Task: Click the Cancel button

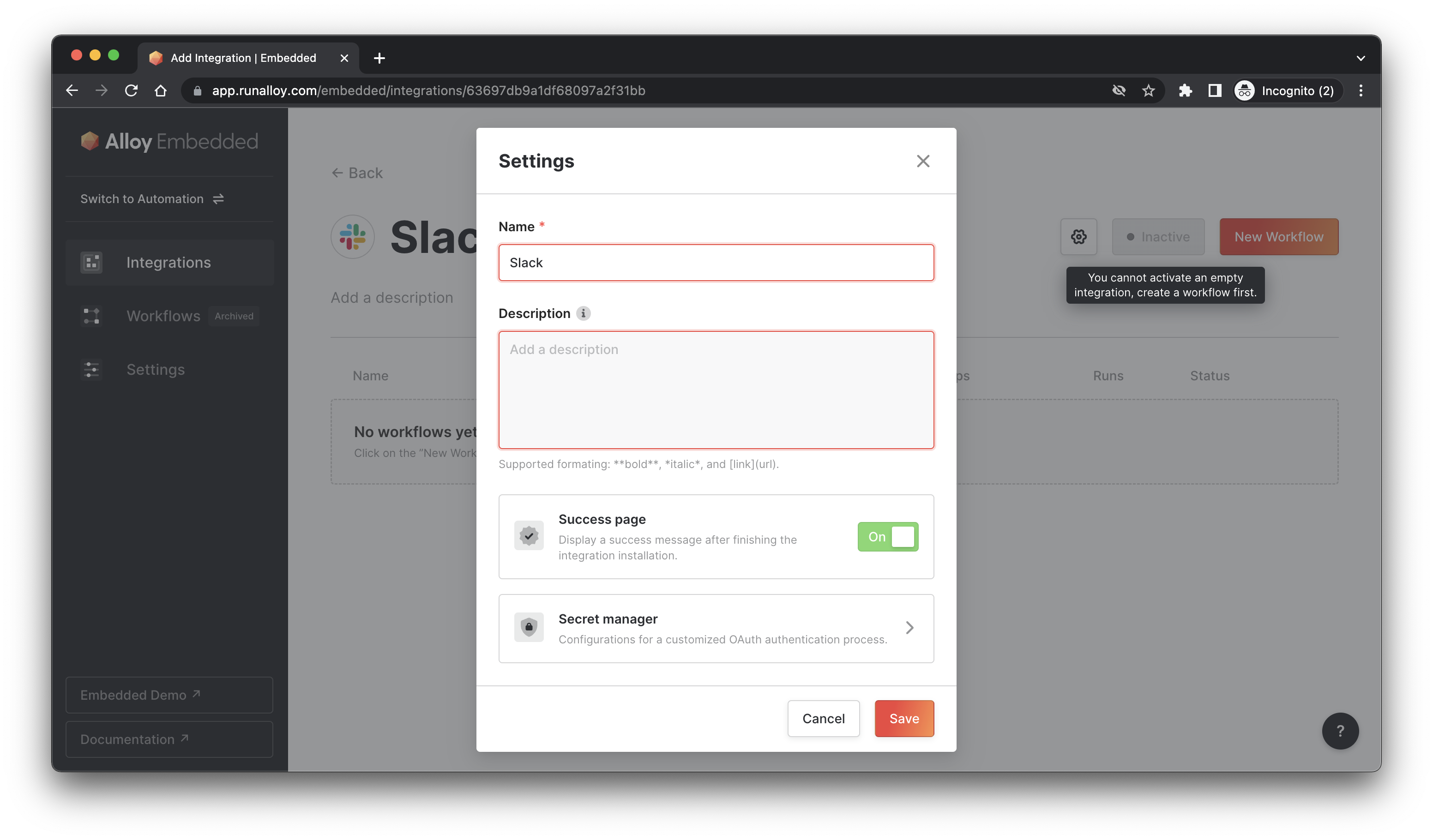Action: [823, 718]
